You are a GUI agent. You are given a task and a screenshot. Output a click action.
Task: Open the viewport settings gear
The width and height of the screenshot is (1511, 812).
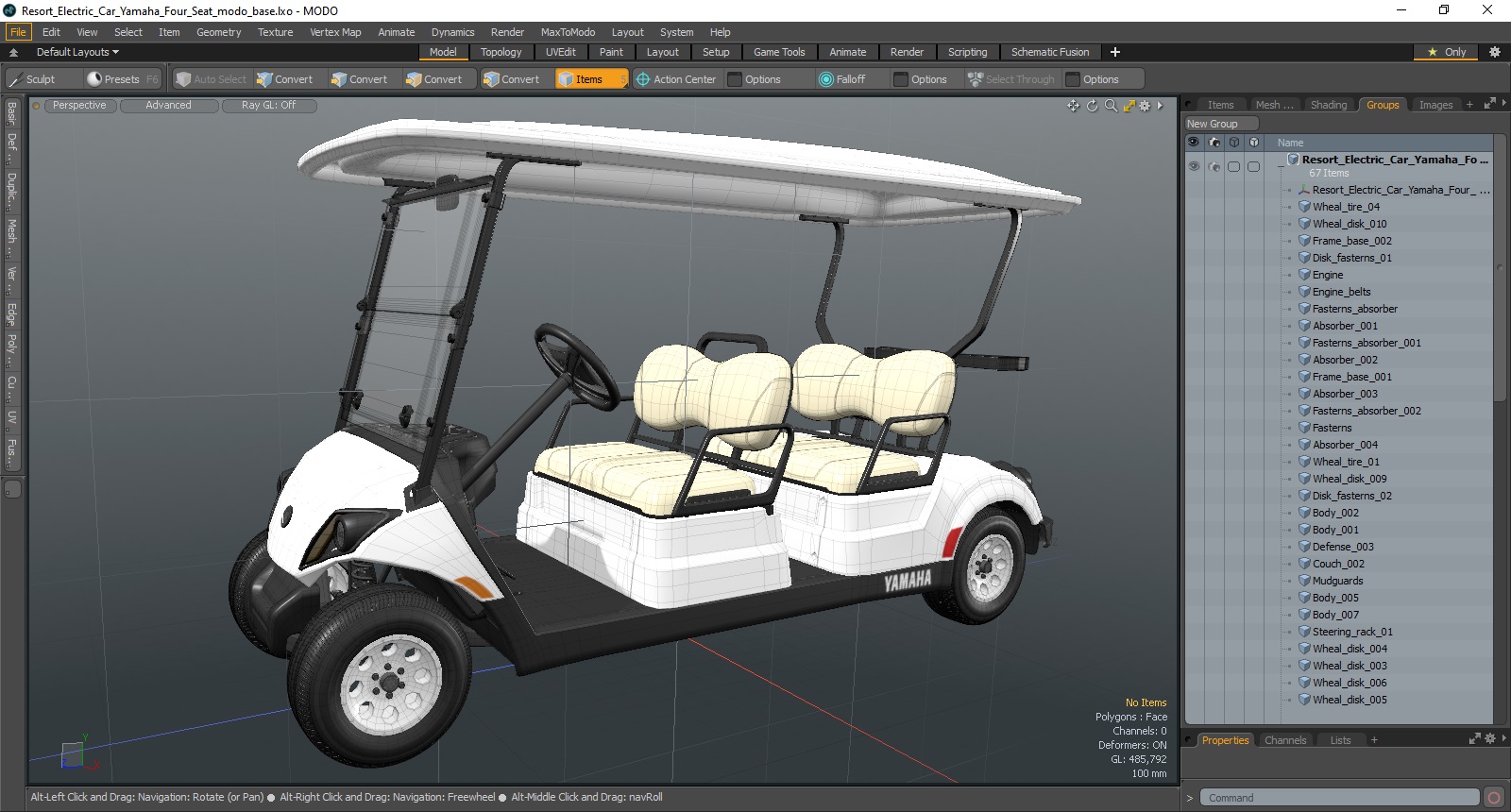coord(1145,106)
